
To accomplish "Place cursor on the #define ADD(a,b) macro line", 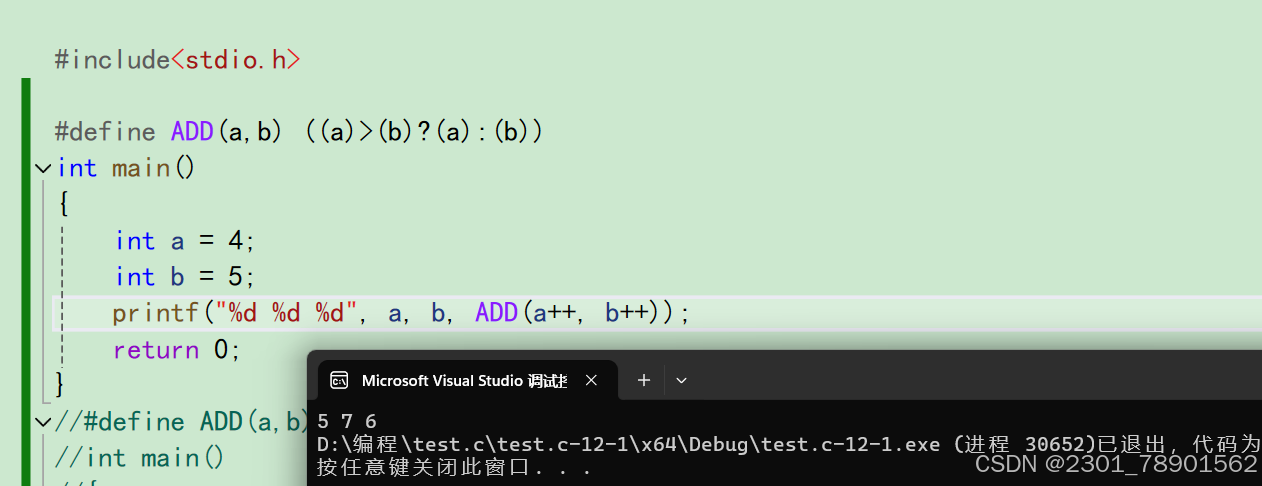I will [x=298, y=132].
